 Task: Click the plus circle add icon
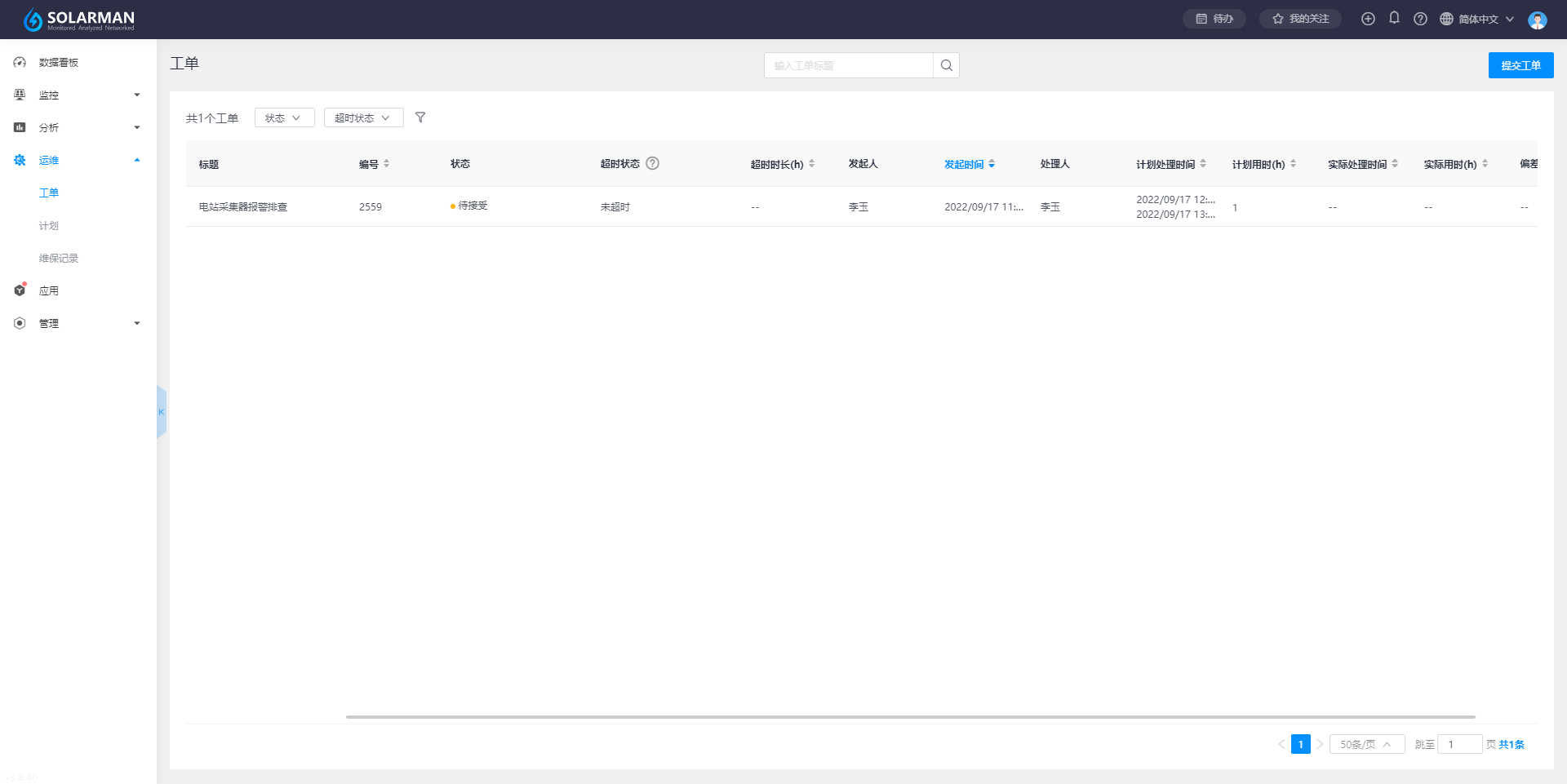(1368, 19)
